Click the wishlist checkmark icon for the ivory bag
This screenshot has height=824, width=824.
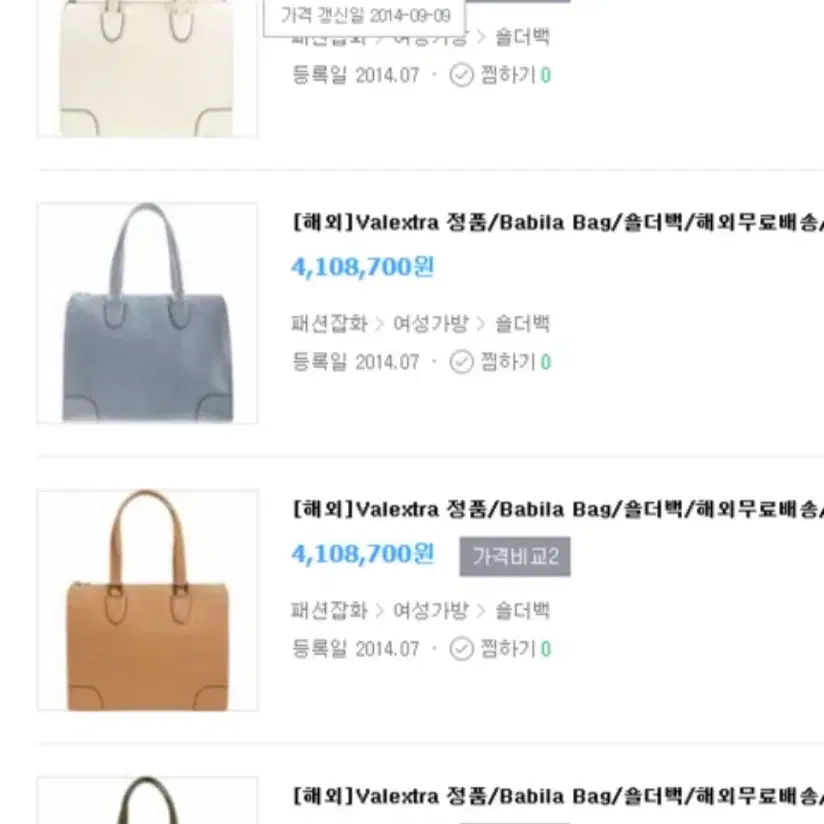click(461, 75)
